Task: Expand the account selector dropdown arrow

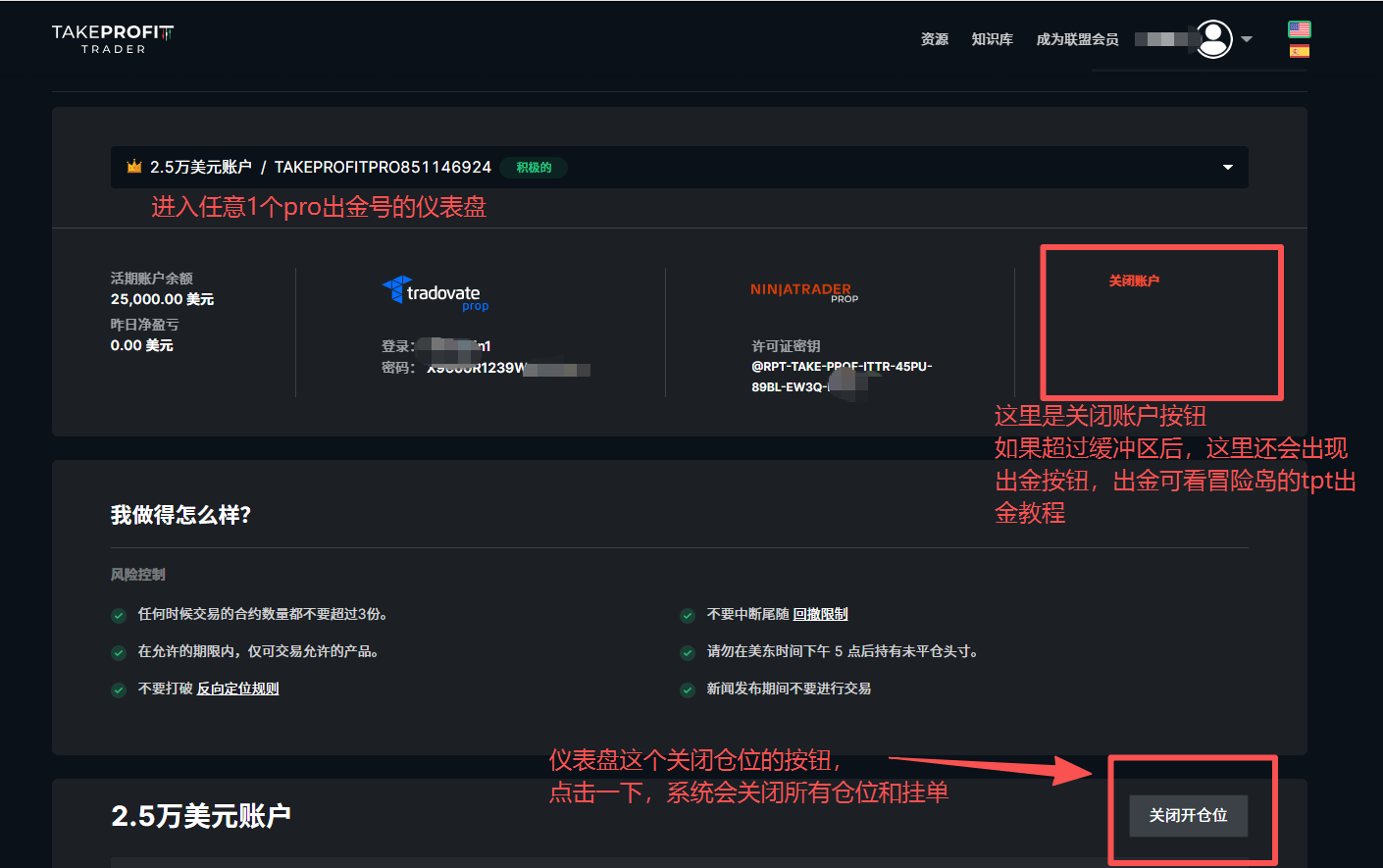Action: 1227,168
